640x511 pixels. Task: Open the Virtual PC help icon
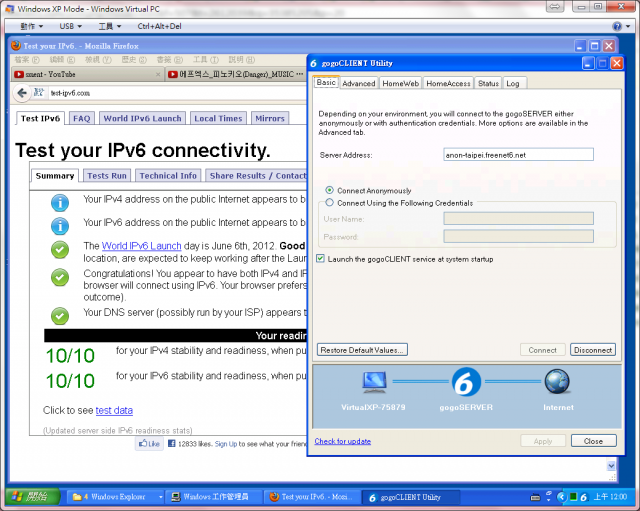click(x=617, y=27)
